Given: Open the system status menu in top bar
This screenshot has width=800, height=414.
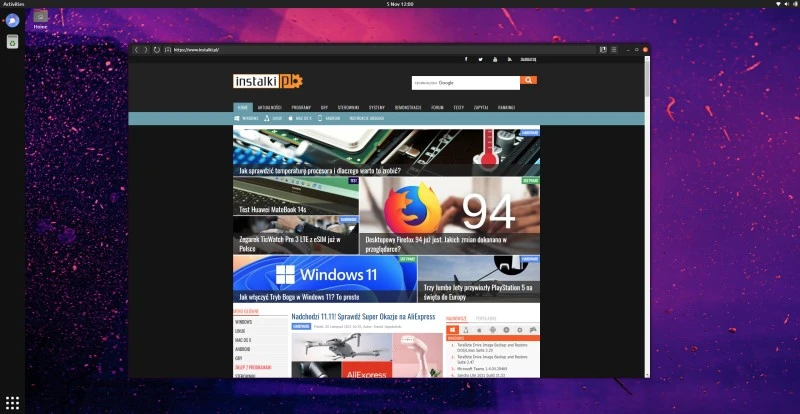Looking at the screenshot, I should [787, 4].
